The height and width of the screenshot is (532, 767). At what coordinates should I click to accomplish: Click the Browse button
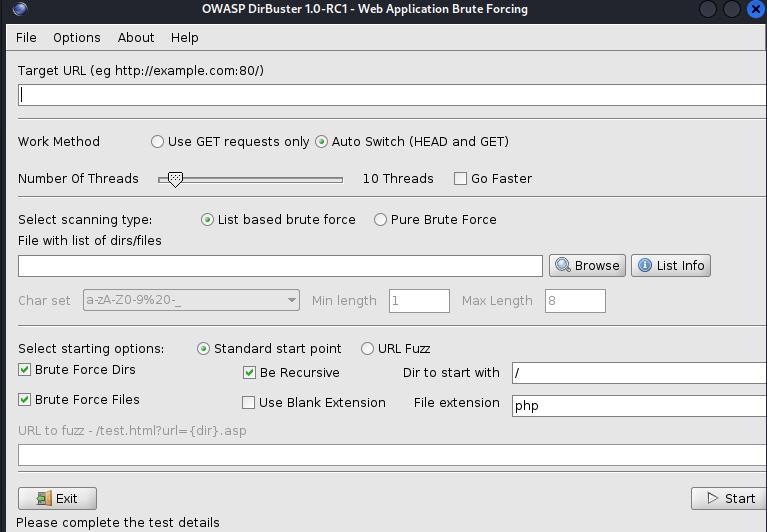click(587, 266)
